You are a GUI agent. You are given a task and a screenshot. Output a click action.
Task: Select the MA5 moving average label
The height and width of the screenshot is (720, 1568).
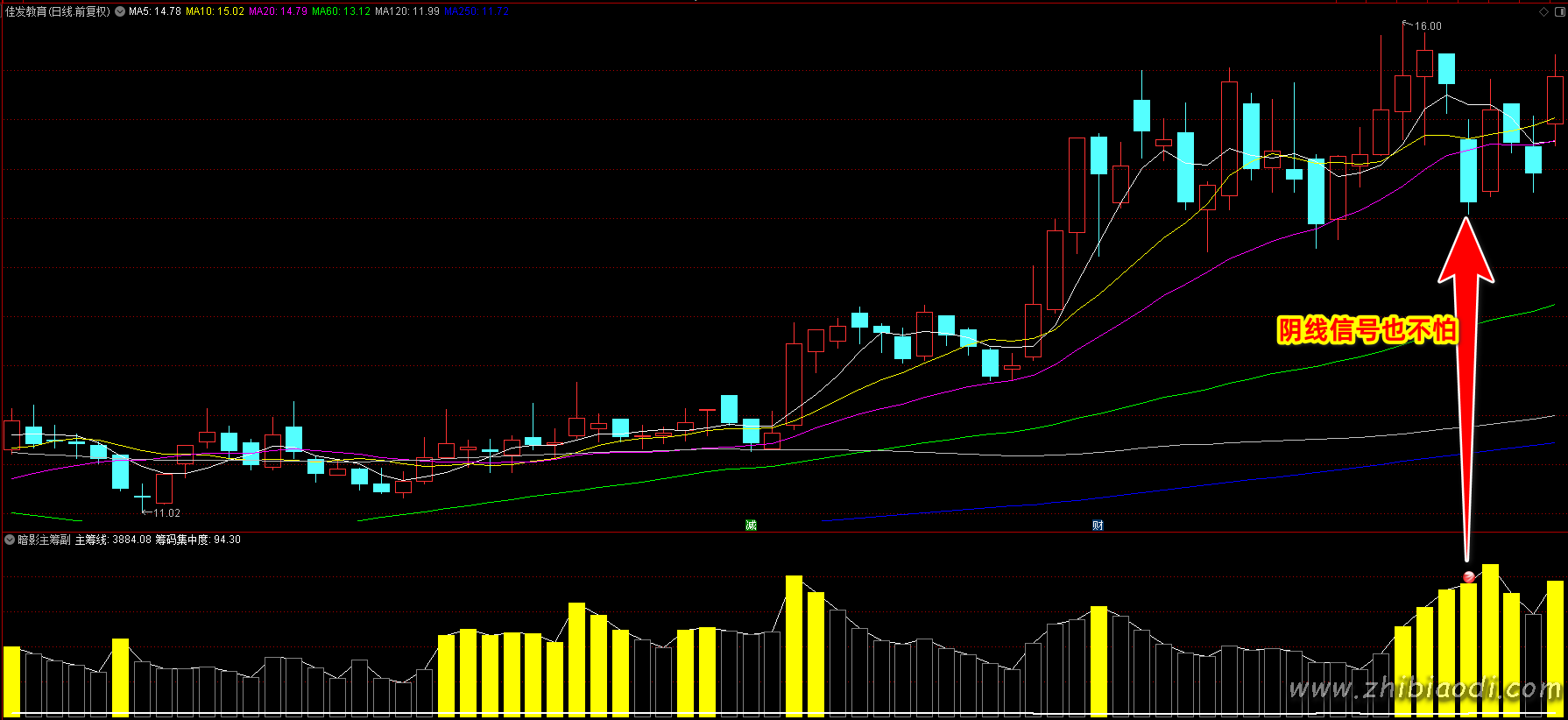click(x=155, y=11)
